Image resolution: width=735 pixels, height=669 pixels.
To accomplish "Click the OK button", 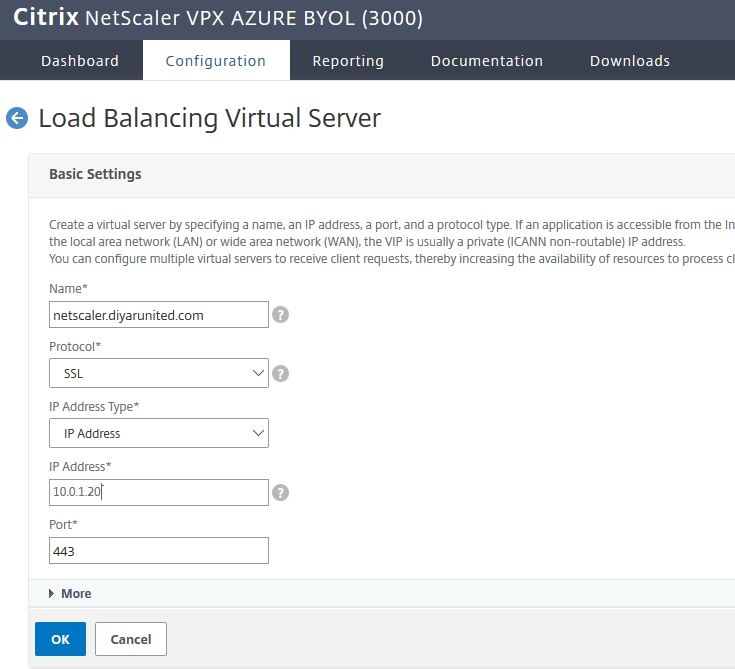I will 60,639.
